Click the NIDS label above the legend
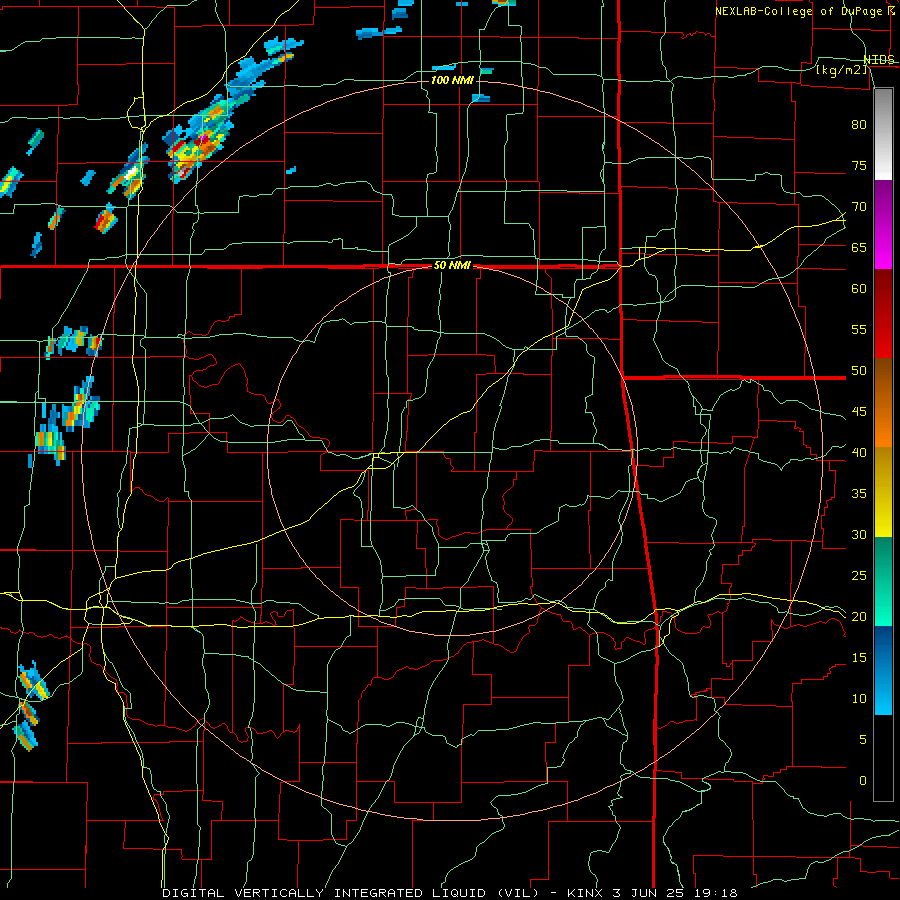Image resolution: width=900 pixels, height=900 pixels. [879, 59]
